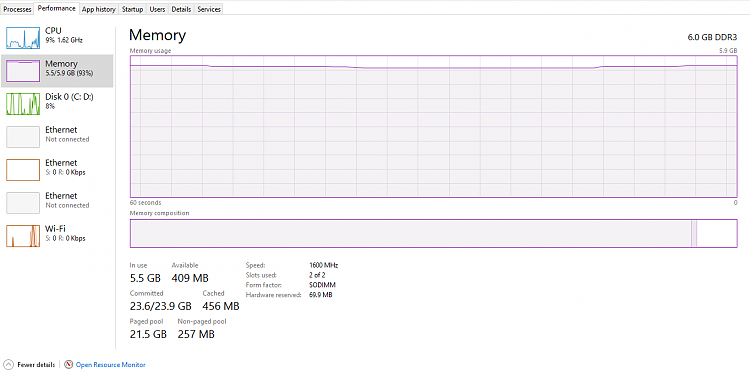This screenshot has width=750, height=377.
Task: Collapse view with Fewer details chevron icon
Action: 8,365
